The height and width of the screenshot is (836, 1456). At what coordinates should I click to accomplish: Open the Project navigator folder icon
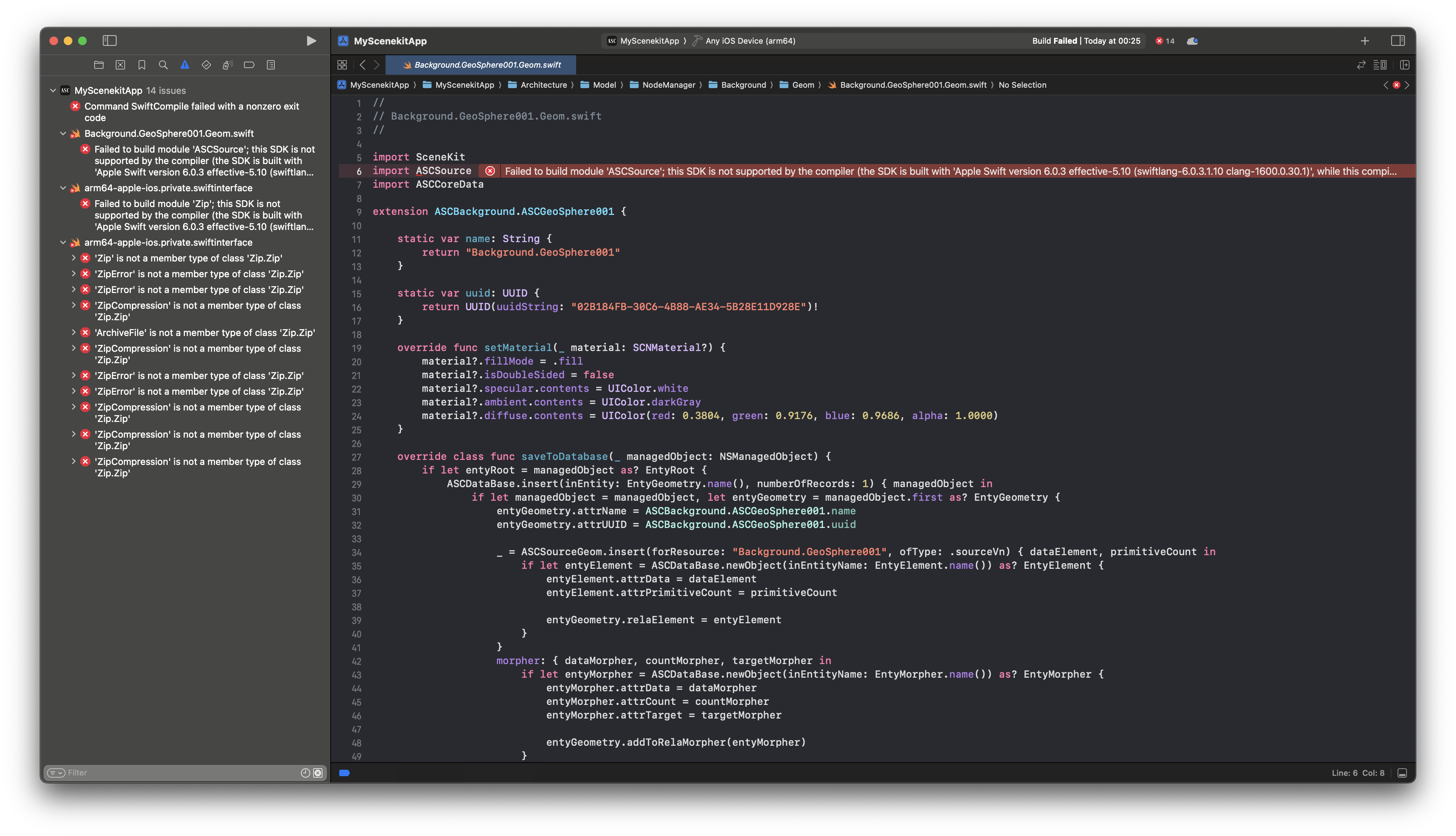[x=99, y=65]
